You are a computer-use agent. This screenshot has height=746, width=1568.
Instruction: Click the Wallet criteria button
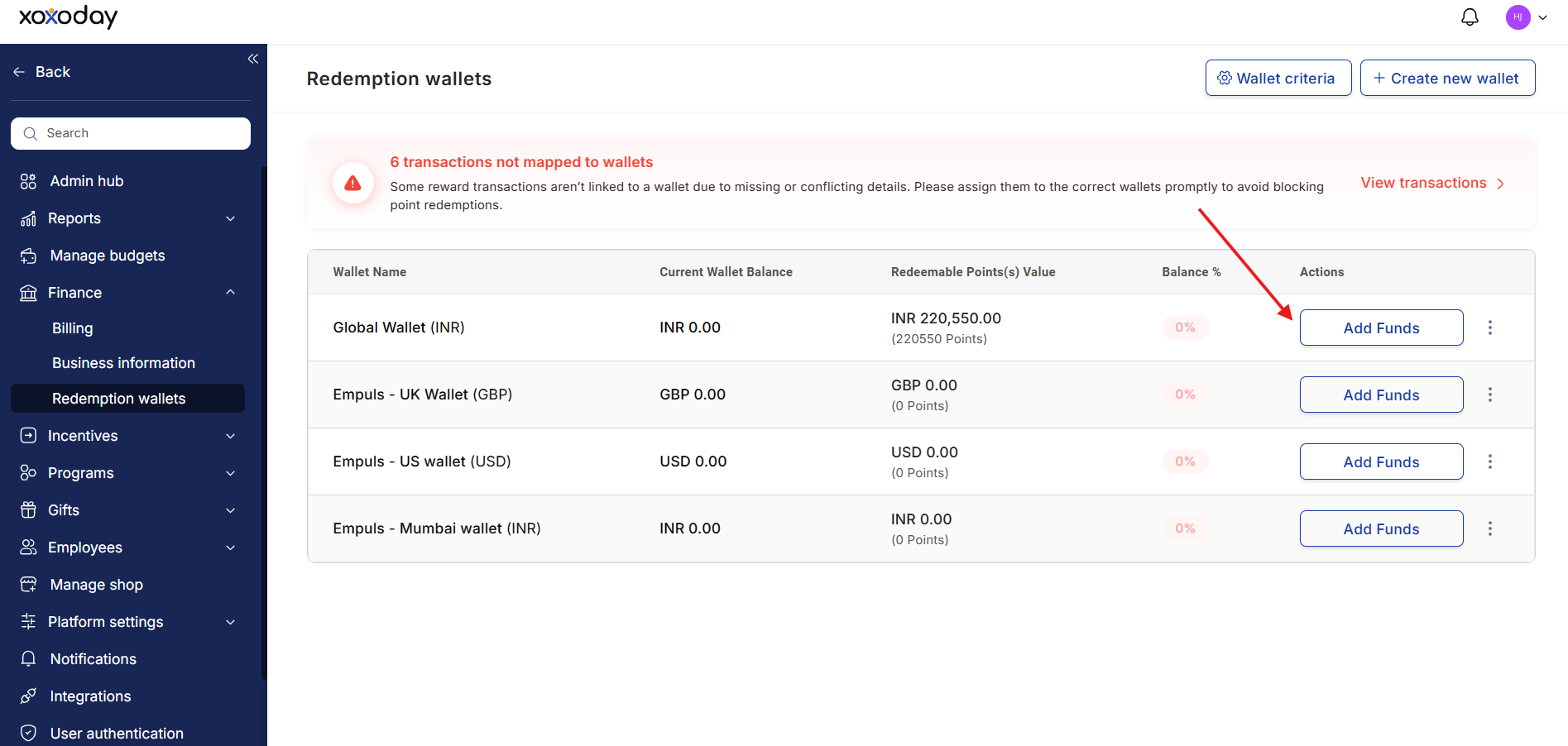(1278, 78)
